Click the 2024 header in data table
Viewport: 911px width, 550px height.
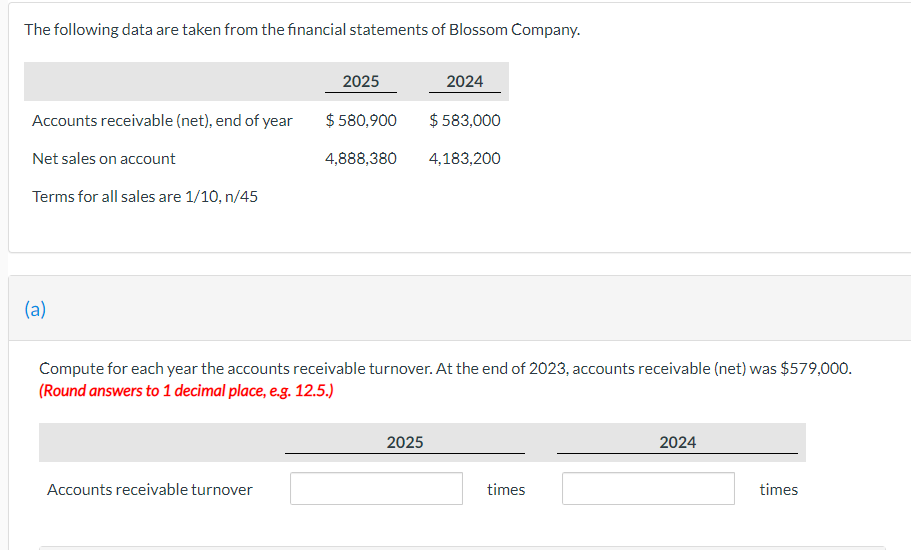[464, 81]
